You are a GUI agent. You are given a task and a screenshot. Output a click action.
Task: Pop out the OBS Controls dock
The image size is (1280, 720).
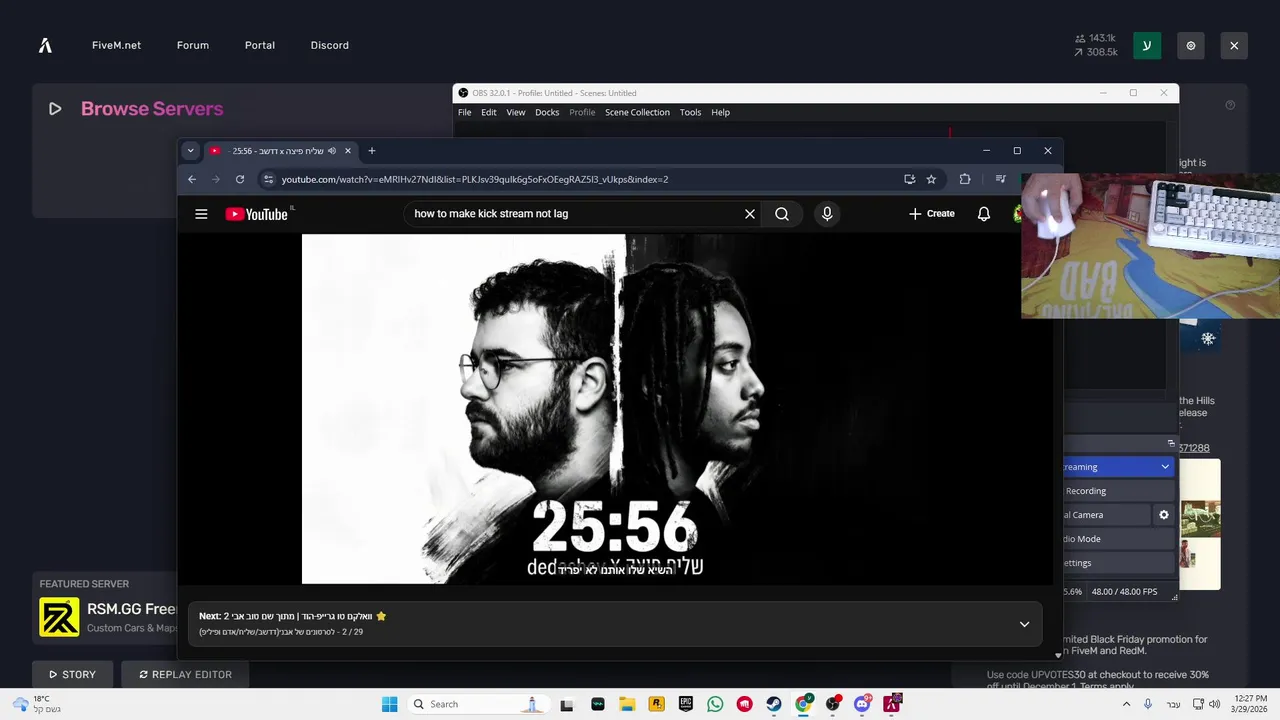(1171, 443)
